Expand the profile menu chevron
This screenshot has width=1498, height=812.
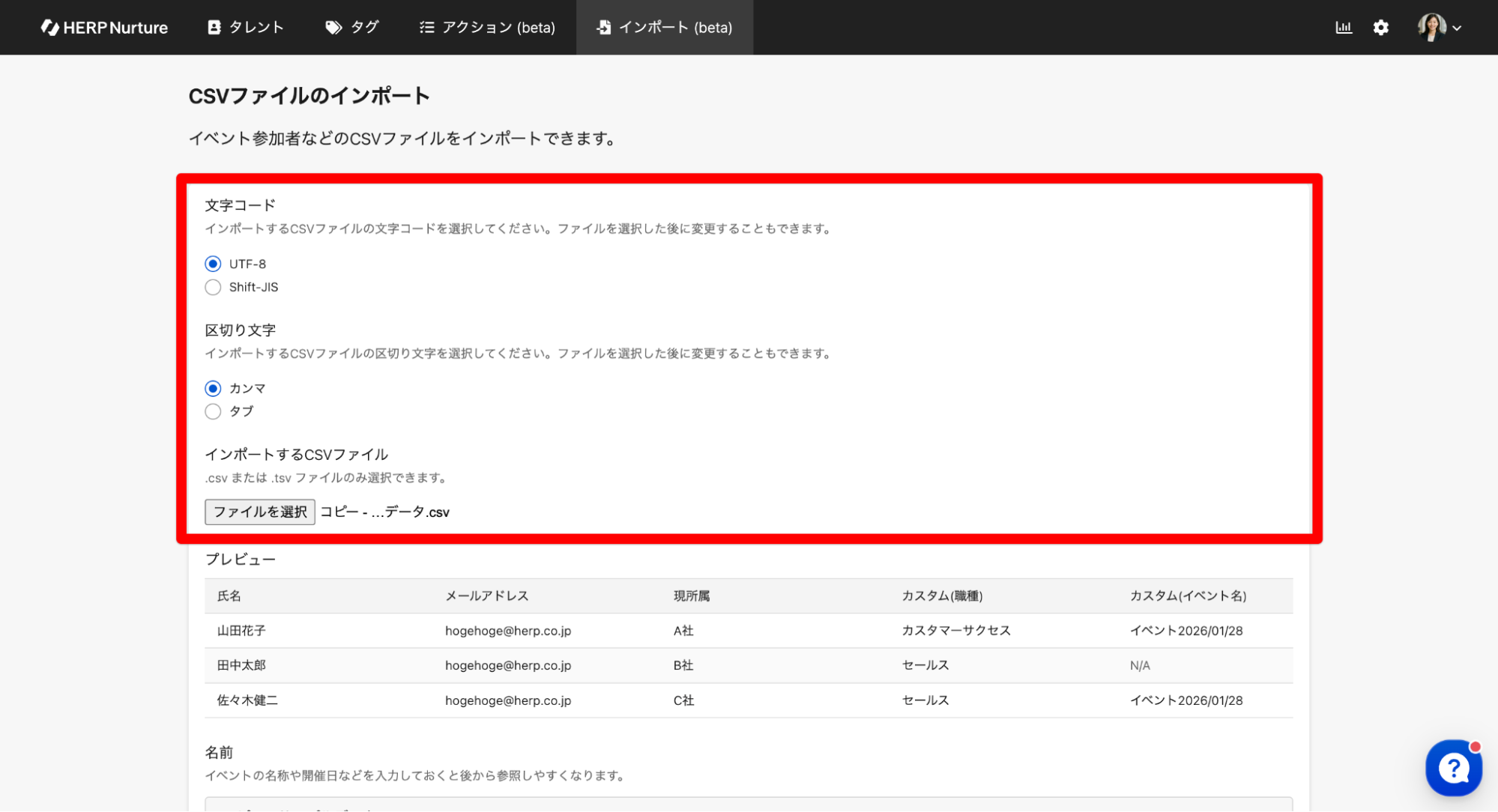(1457, 28)
